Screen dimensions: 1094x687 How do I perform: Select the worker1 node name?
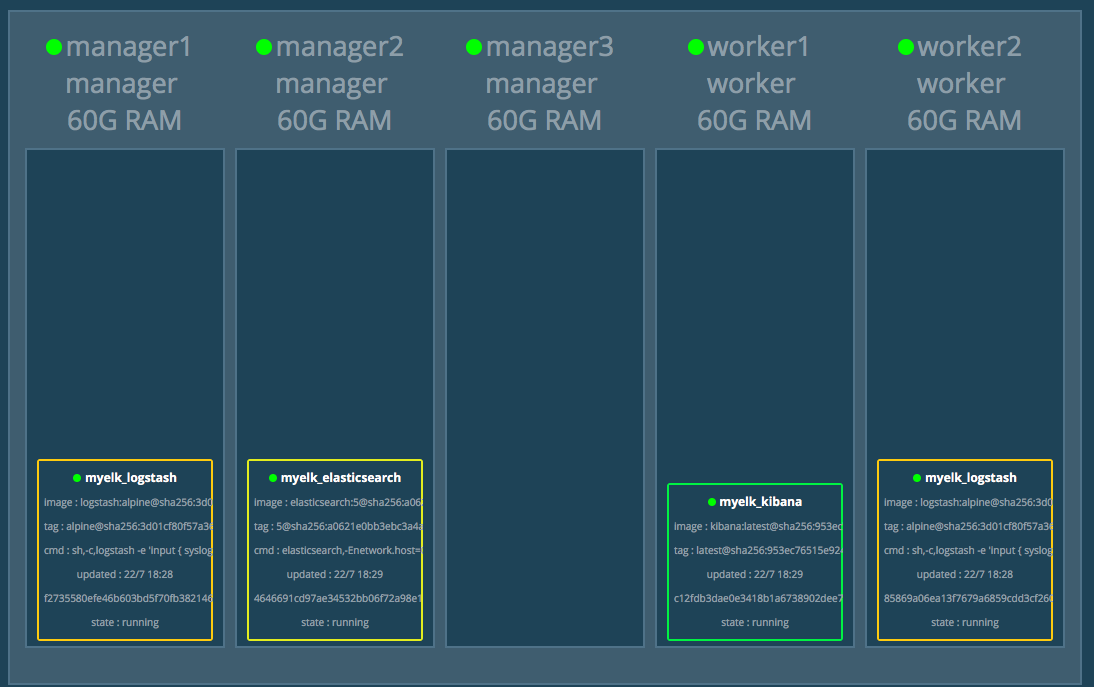pyautogui.click(x=758, y=47)
